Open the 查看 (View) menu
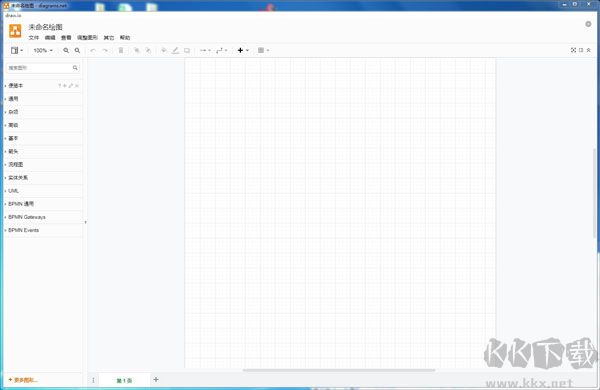 (66, 38)
